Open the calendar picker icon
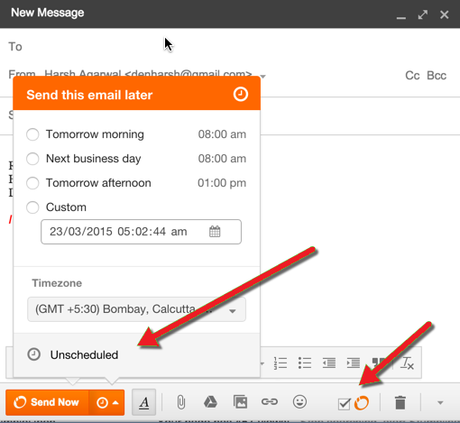 pos(215,231)
